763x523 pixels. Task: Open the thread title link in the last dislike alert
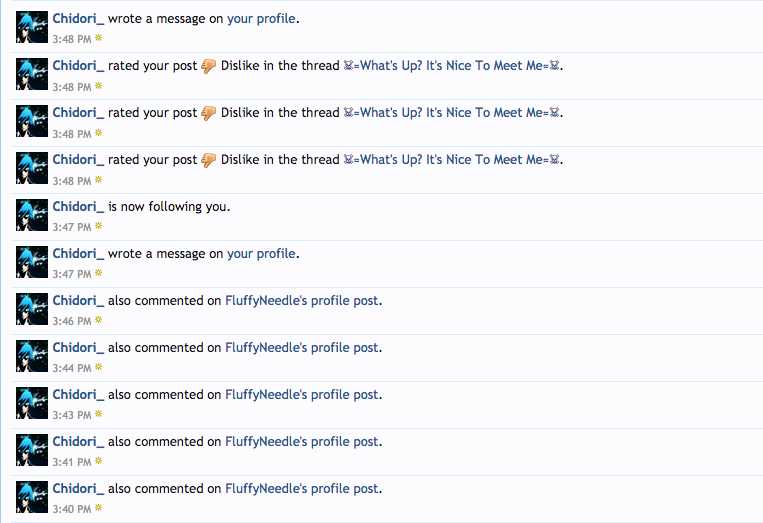coord(453,159)
